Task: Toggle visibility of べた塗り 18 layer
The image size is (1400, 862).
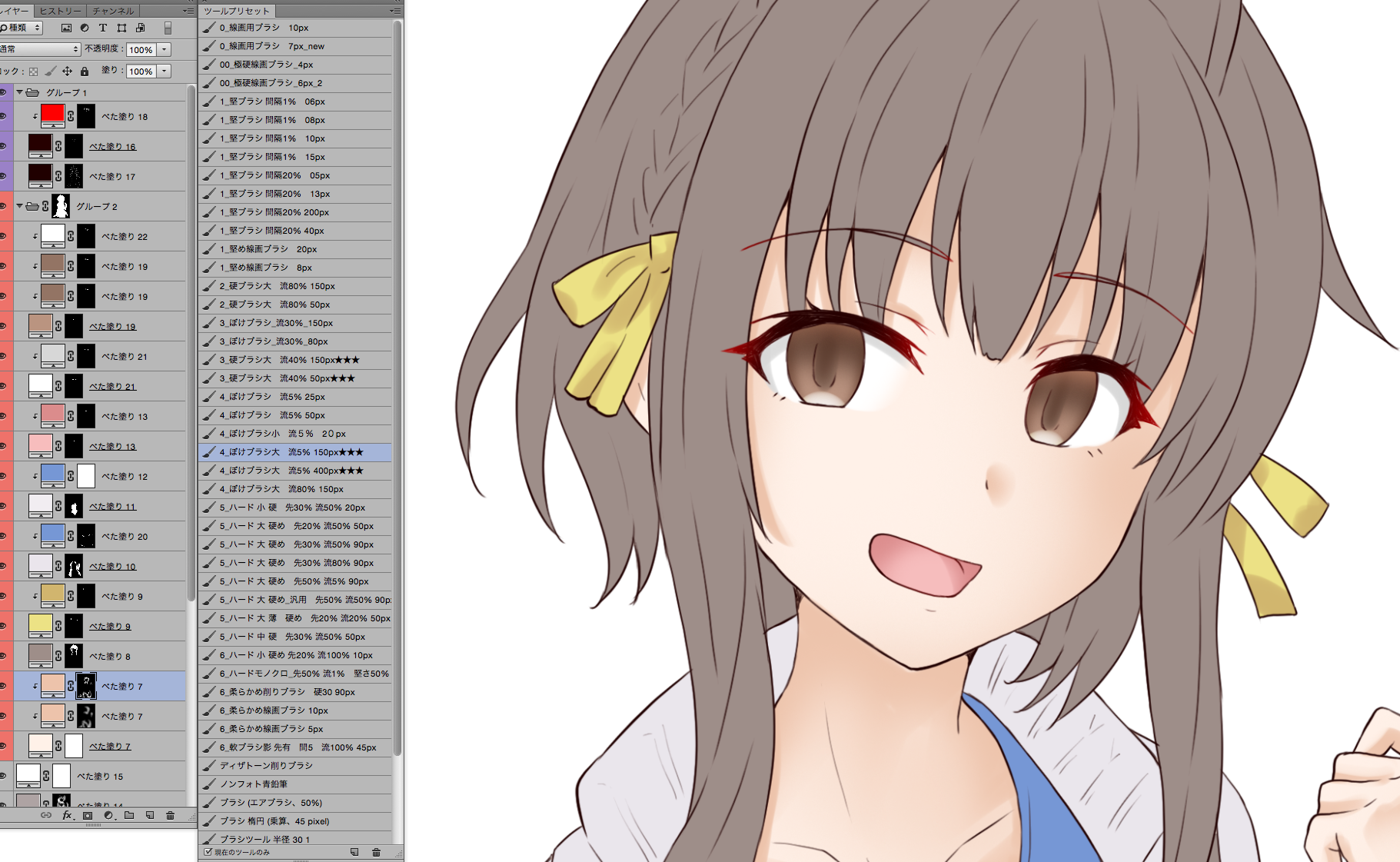Action: click(3, 116)
